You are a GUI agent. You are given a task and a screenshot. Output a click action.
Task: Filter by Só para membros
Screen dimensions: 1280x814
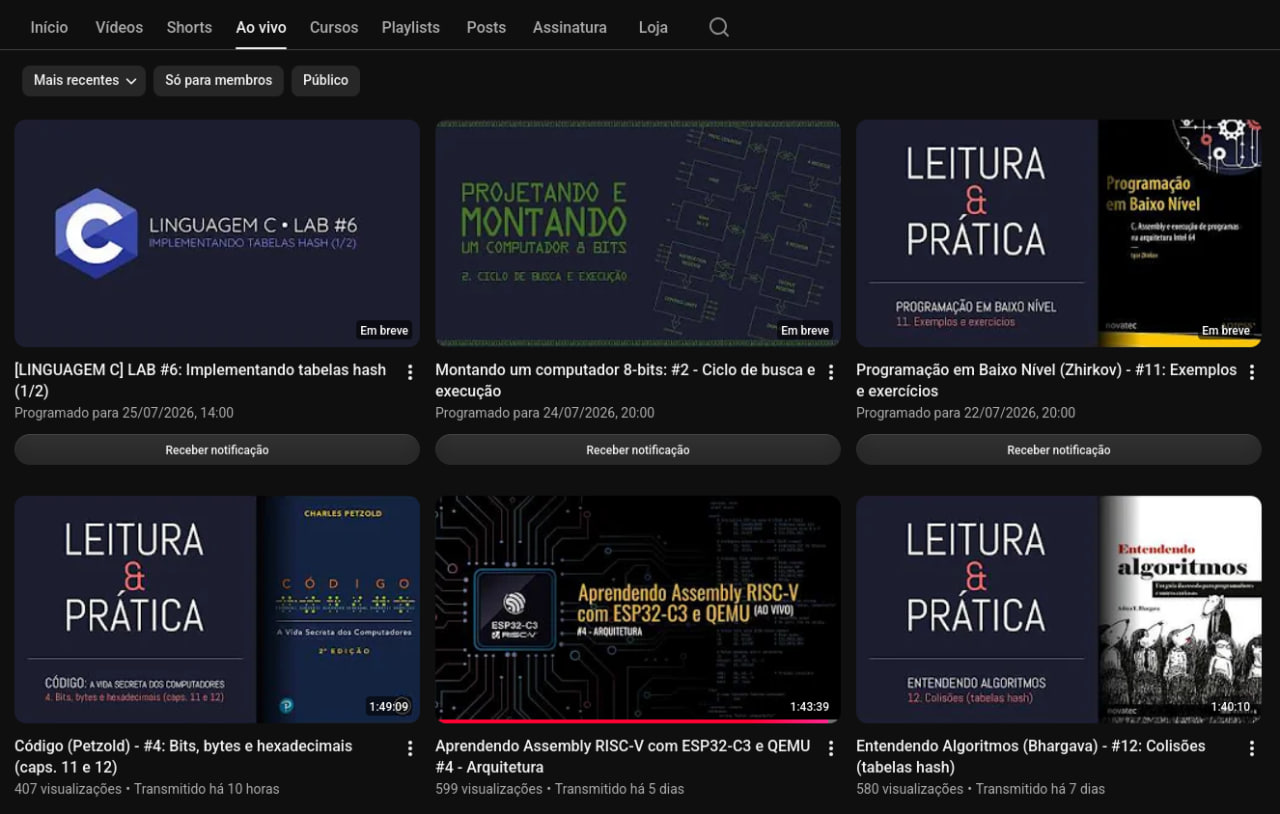218,81
